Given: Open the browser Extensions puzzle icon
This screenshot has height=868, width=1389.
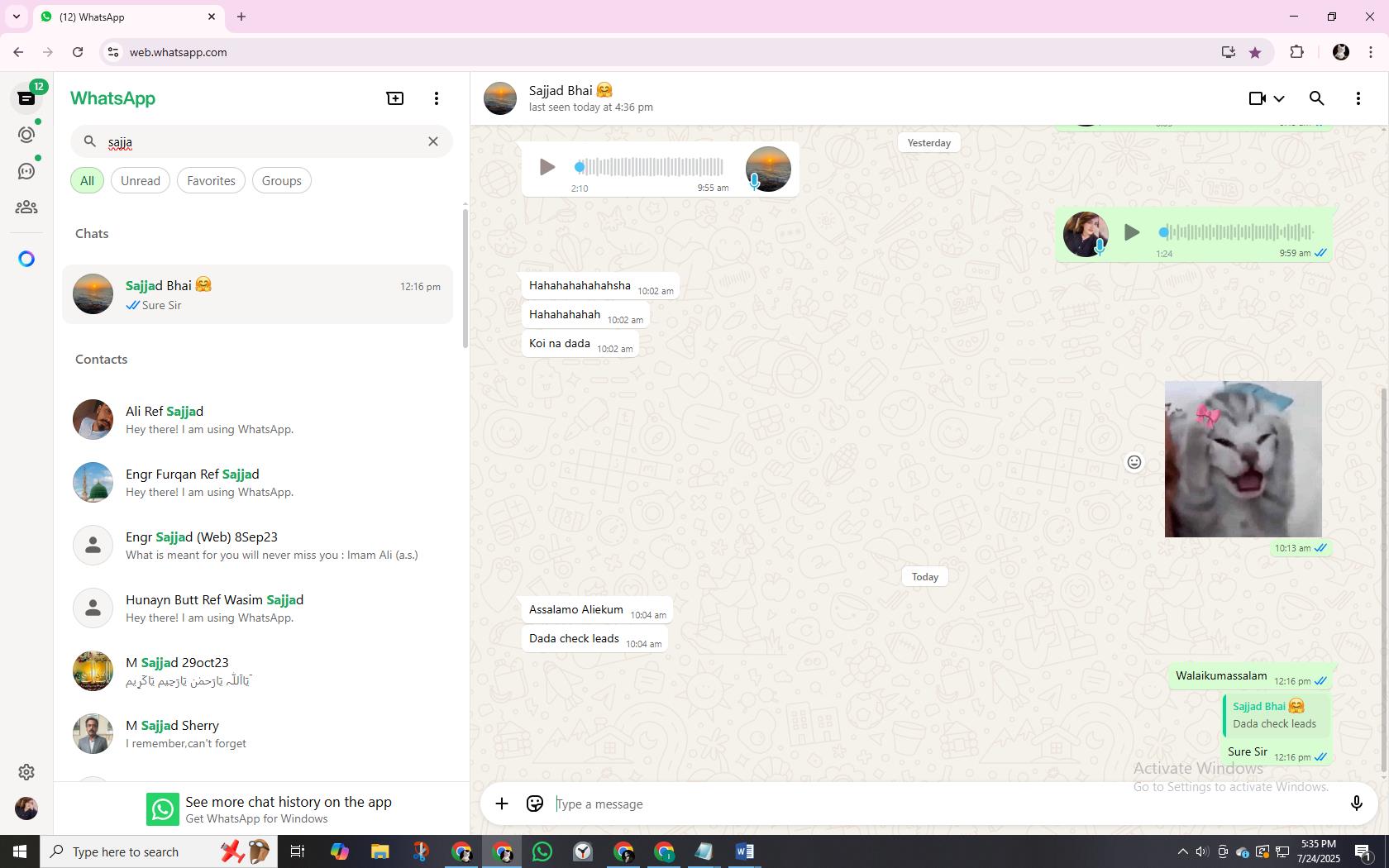Looking at the screenshot, I should point(1296,52).
